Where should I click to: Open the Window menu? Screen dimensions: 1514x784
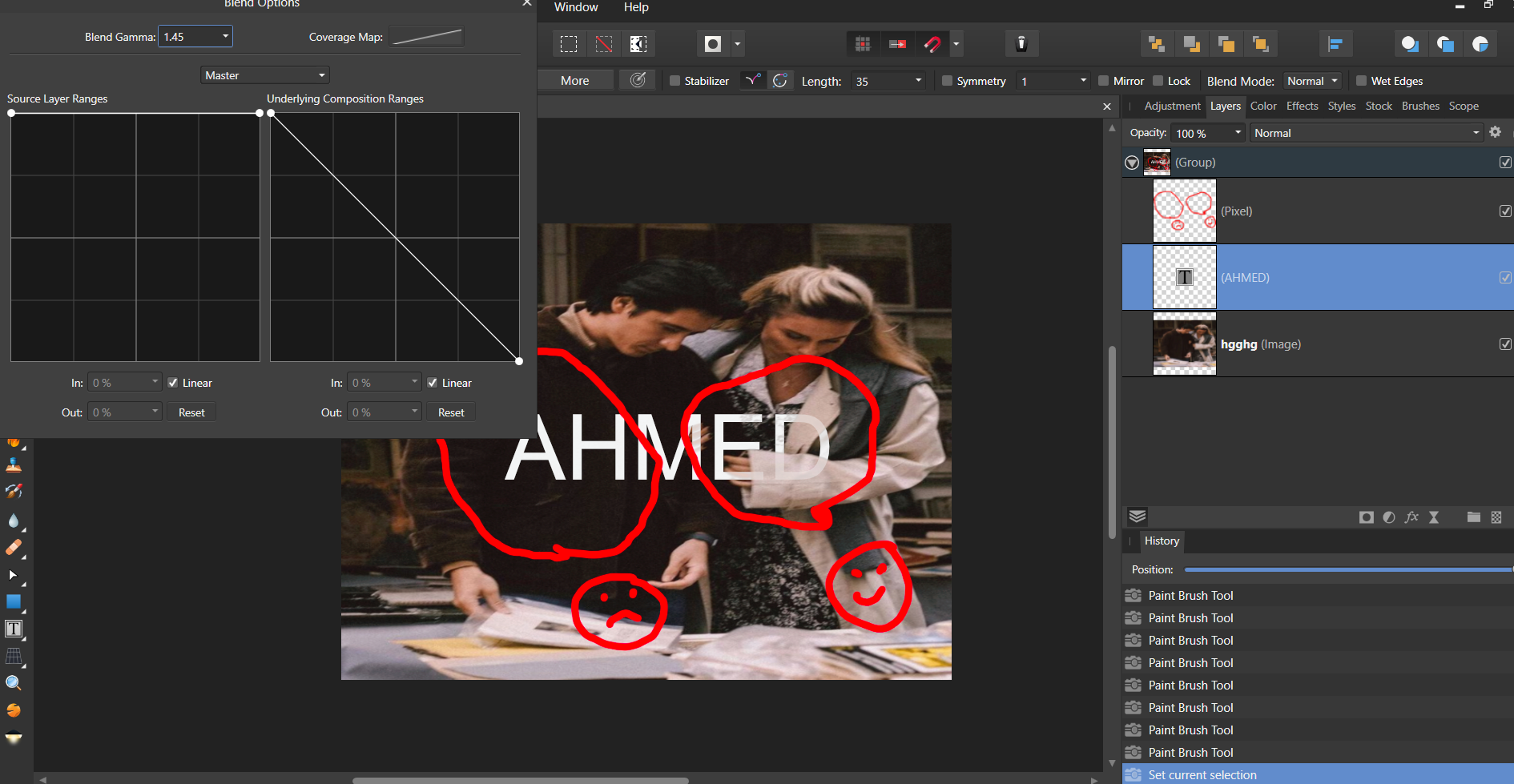[576, 7]
